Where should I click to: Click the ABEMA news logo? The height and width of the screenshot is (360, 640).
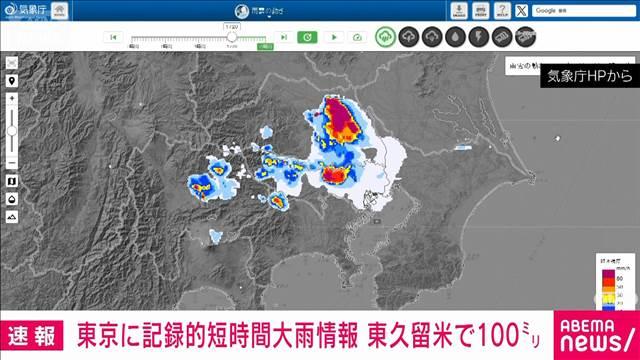click(x=597, y=335)
